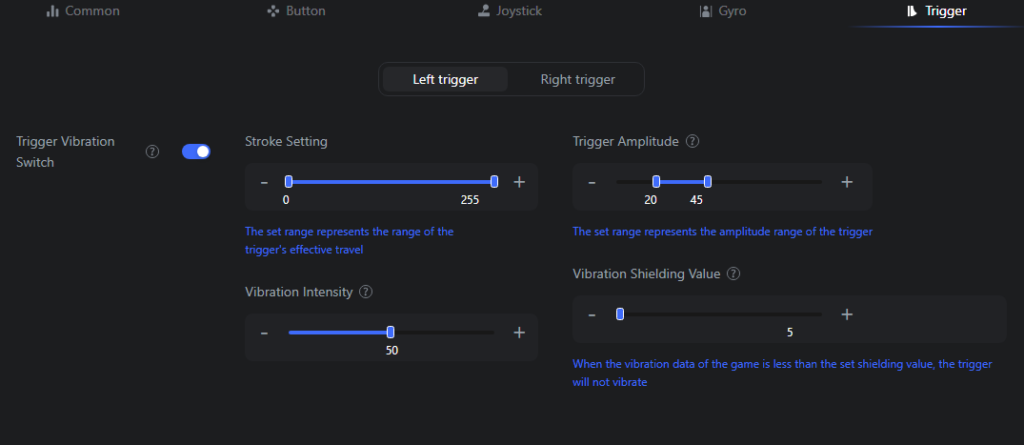Disable the Trigger Vibration Switch toggle
Screen dimensions: 1024x445
(196, 152)
